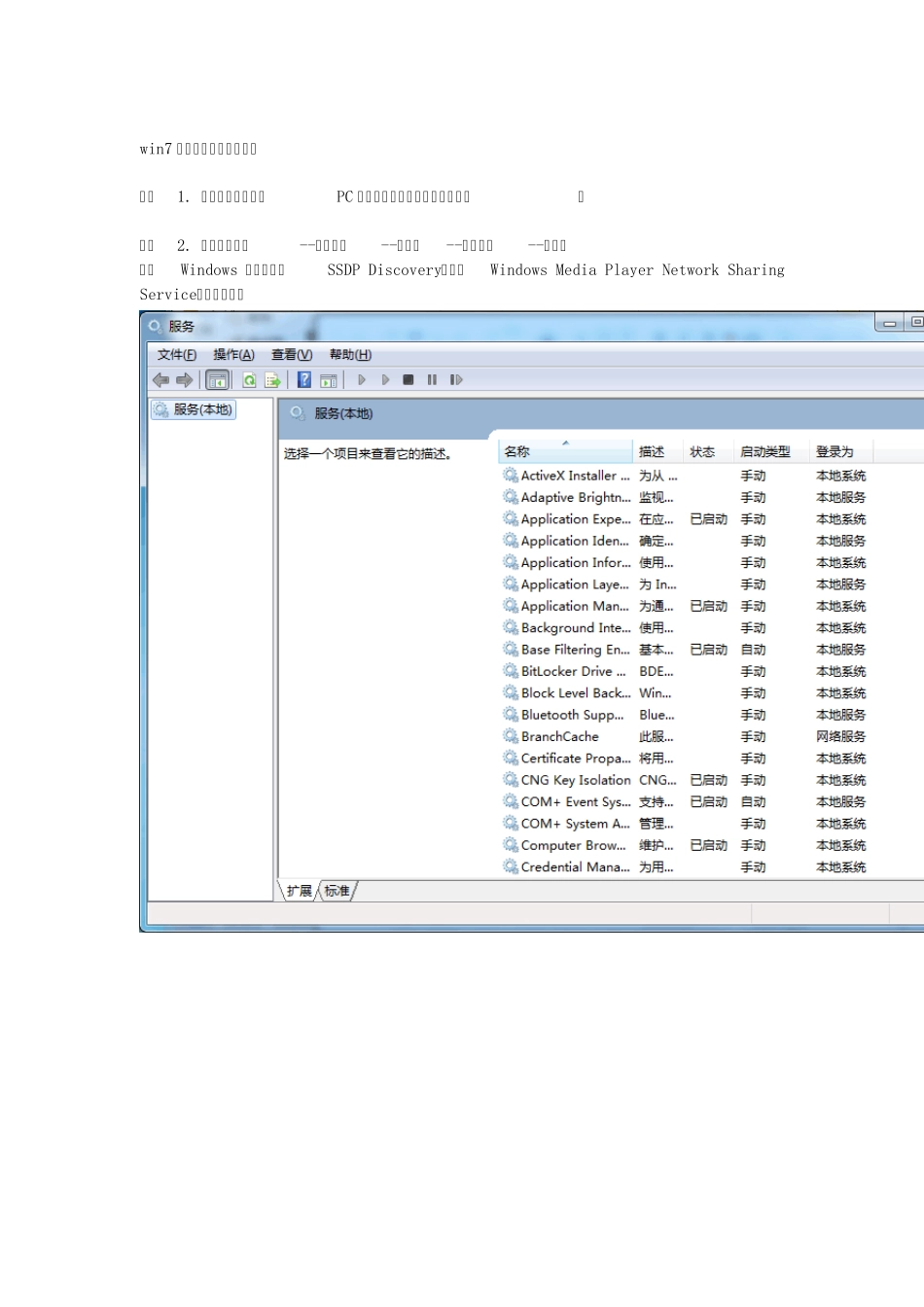Select the Application Management service name
Viewport: 924px width, 1307px height.
coord(575,606)
